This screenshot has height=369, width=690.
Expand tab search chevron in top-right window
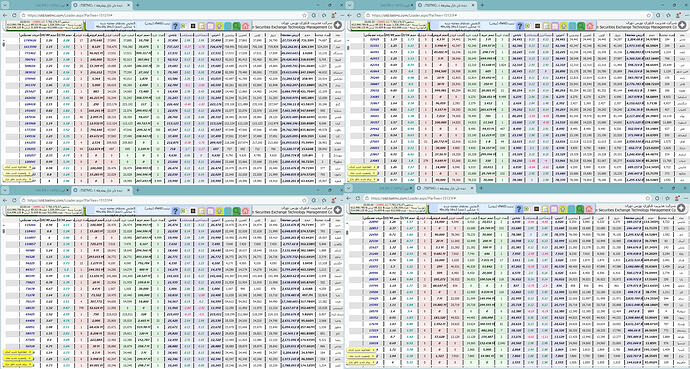[349, 5]
